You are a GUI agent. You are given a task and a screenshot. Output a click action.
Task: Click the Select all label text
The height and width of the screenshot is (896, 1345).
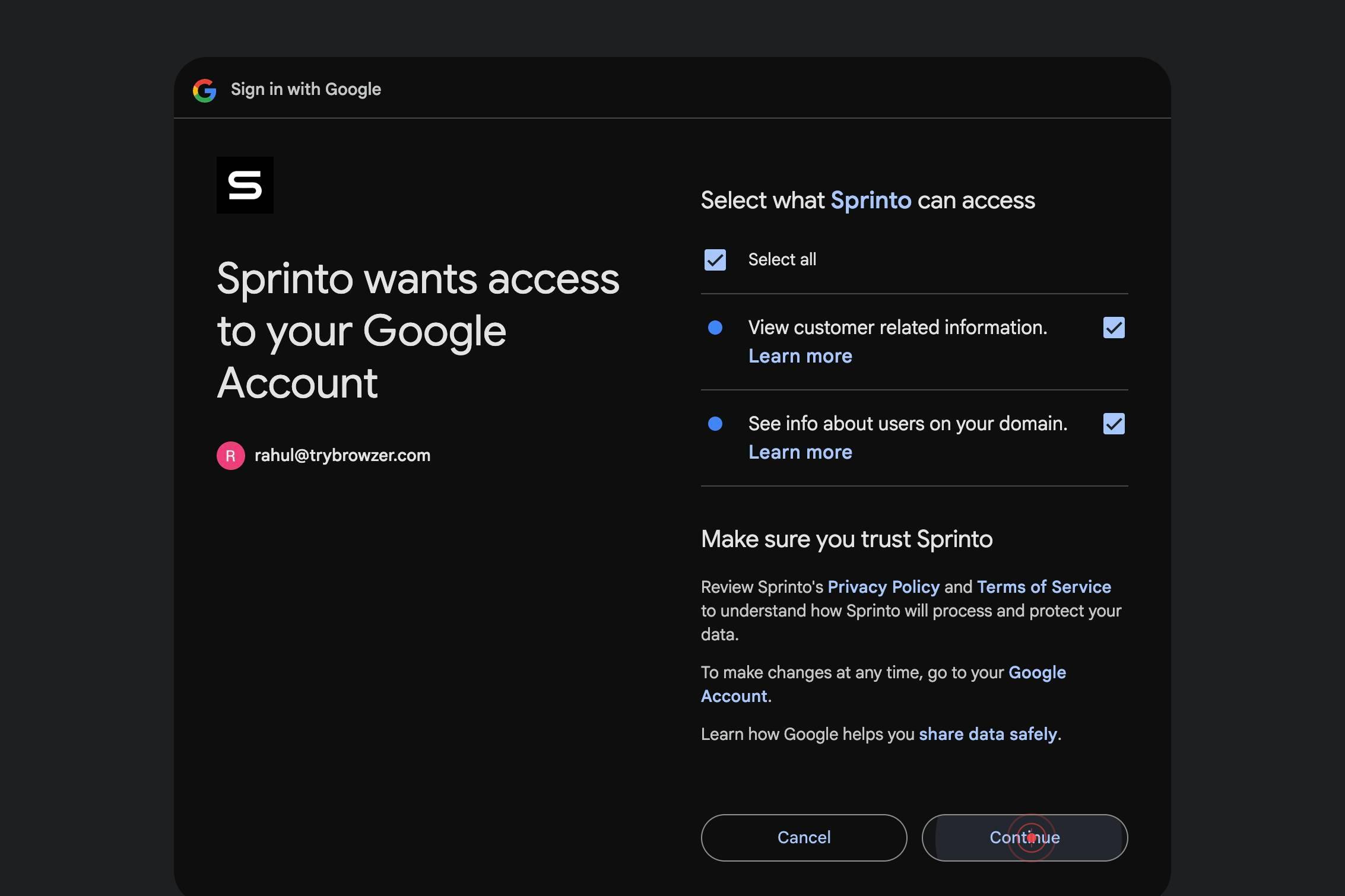point(782,259)
